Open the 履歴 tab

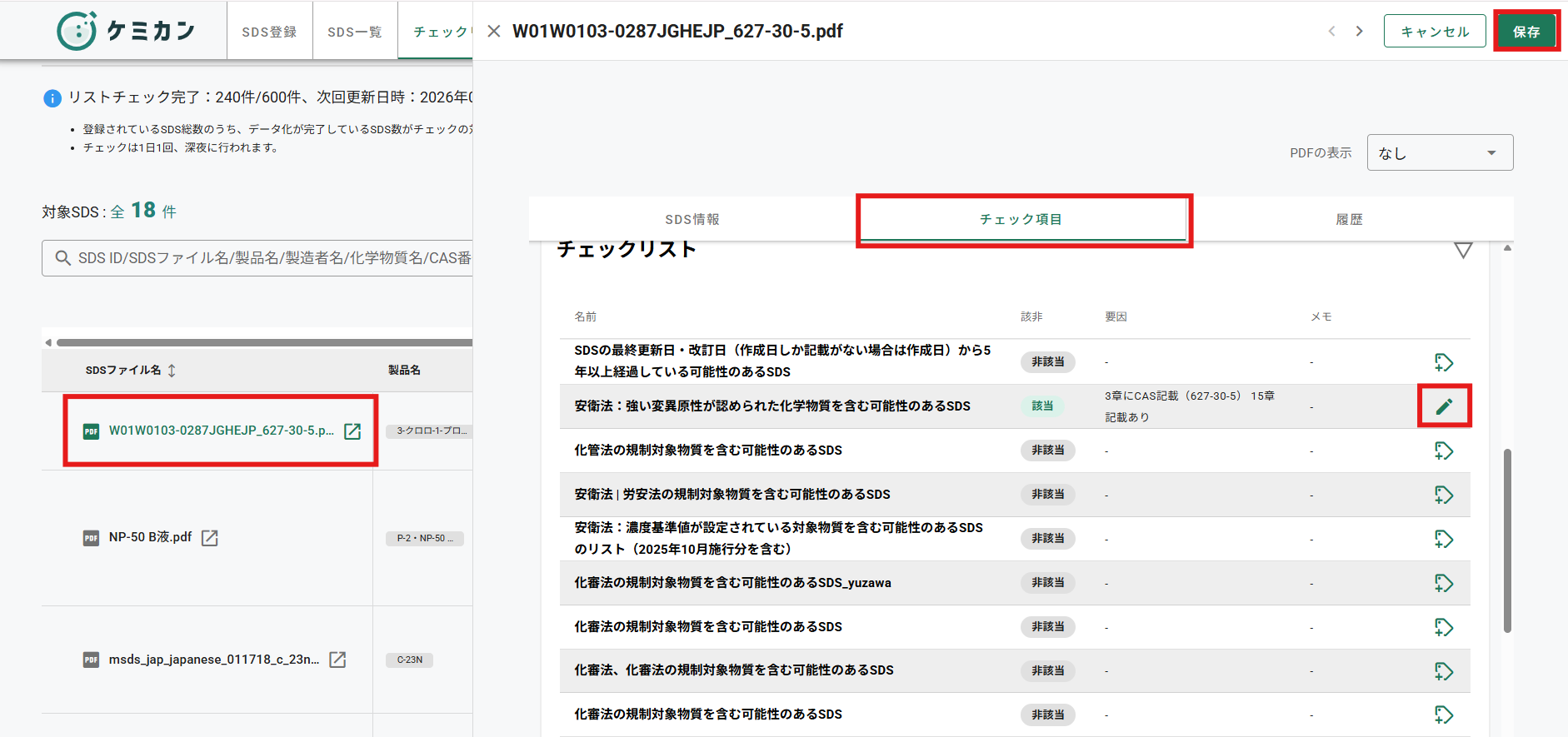1350,219
